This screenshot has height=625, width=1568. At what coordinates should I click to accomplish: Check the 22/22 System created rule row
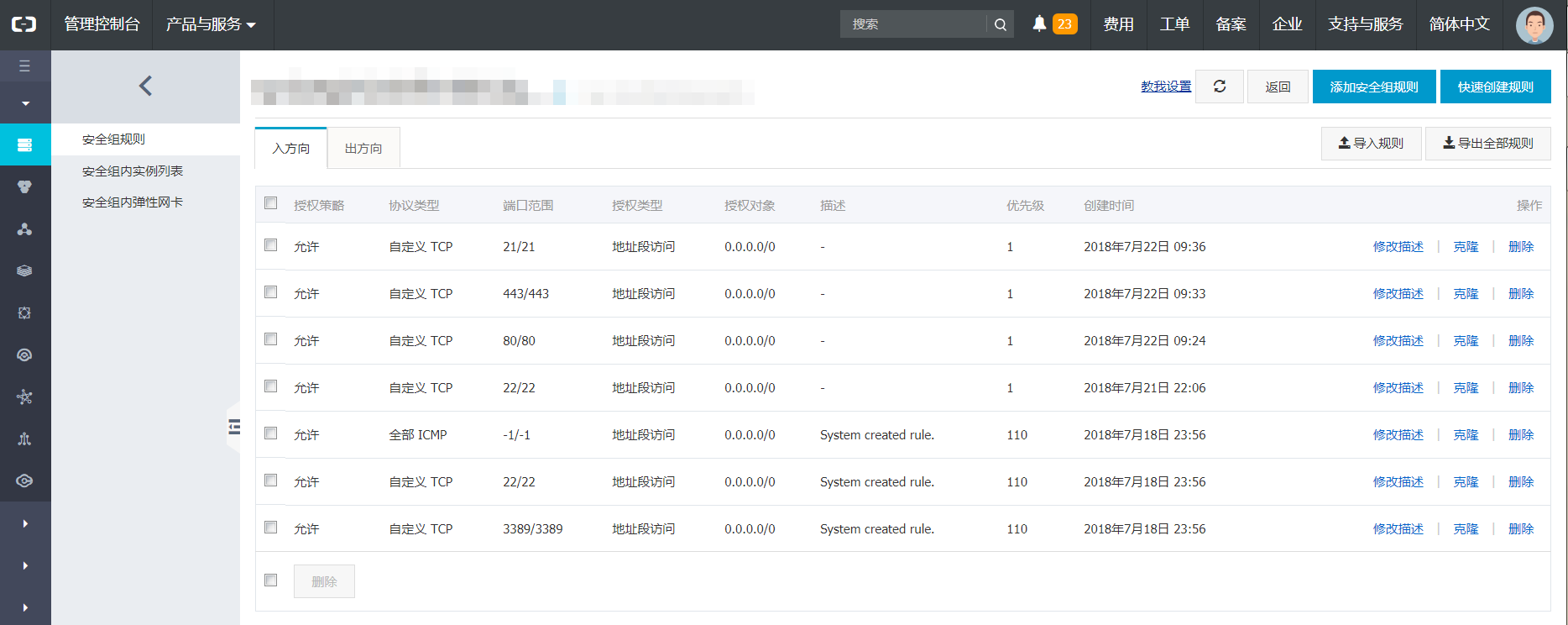point(270,481)
